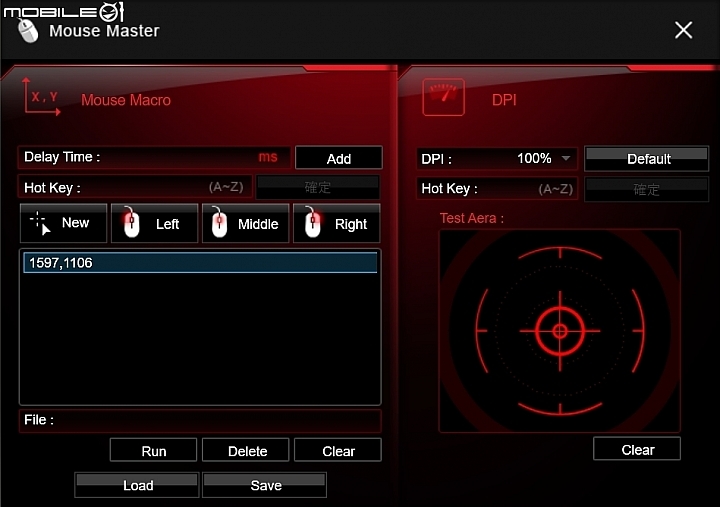Select the 1597,1106 macro entry
The height and width of the screenshot is (507, 720).
(200, 263)
